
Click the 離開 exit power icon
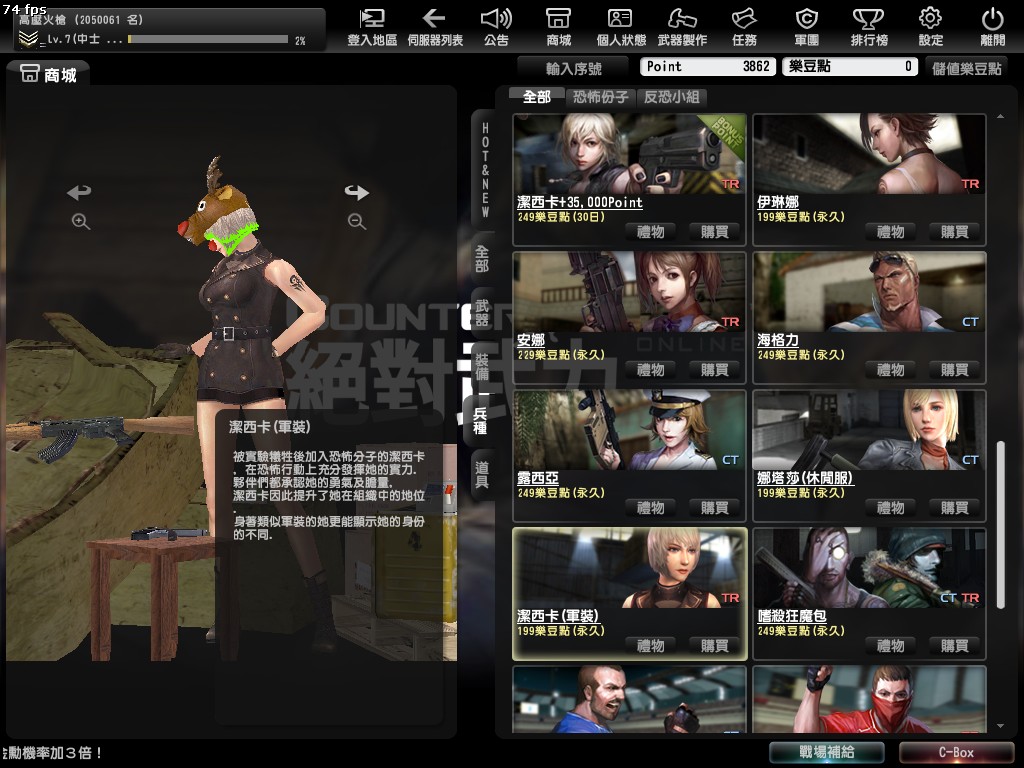[993, 27]
